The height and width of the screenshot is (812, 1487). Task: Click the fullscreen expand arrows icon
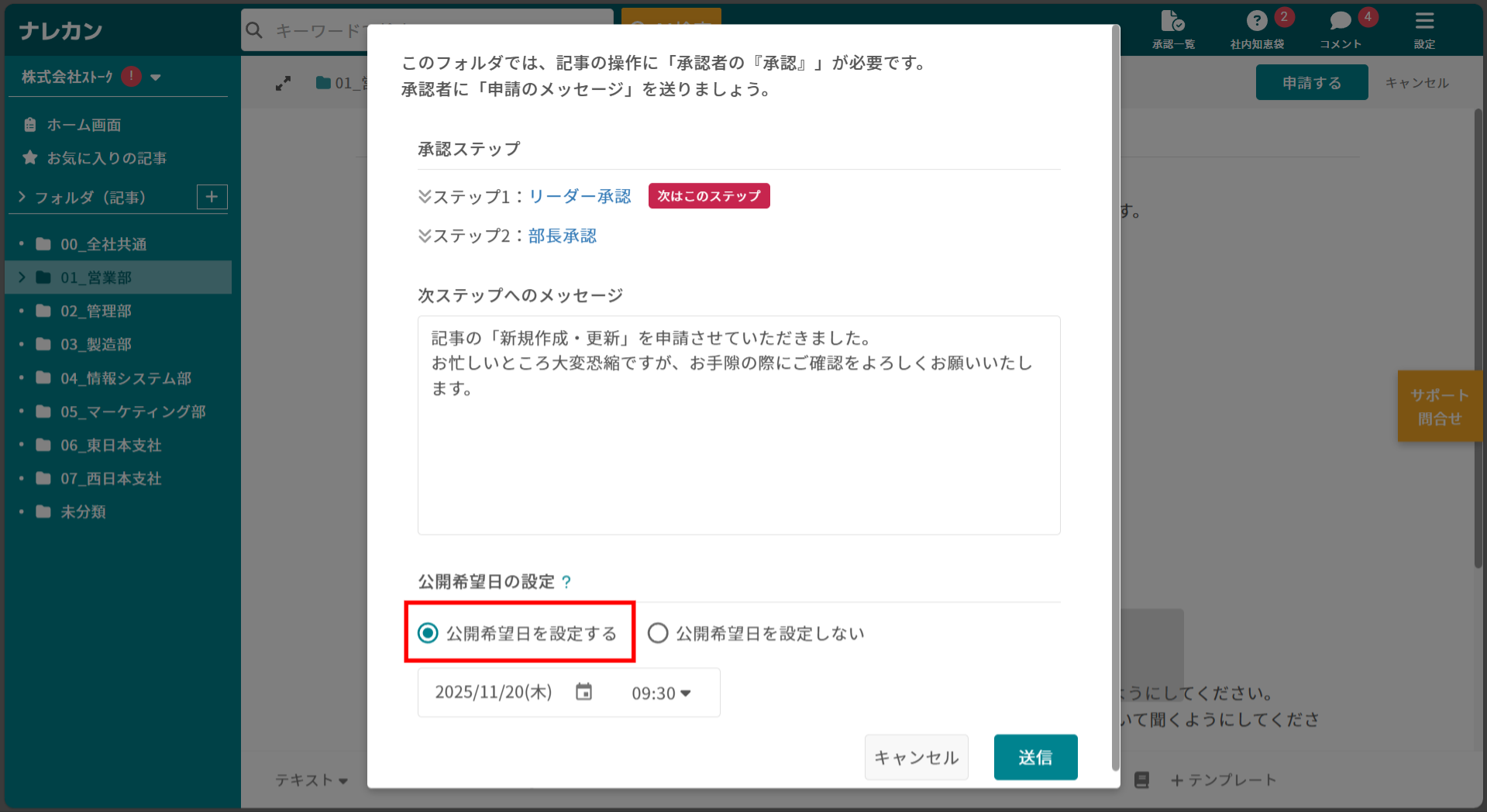click(x=284, y=82)
